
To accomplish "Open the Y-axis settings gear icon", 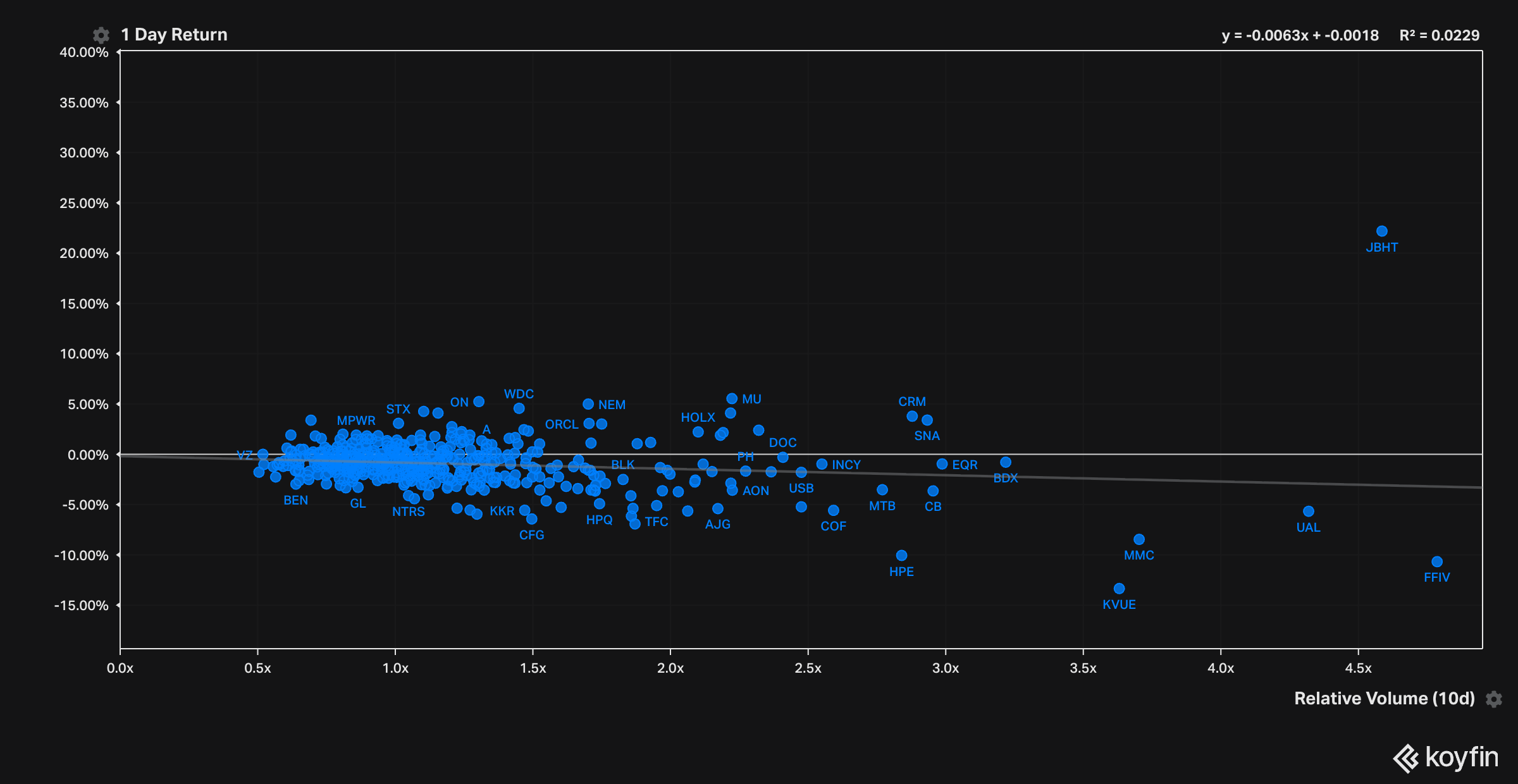I will pos(101,35).
